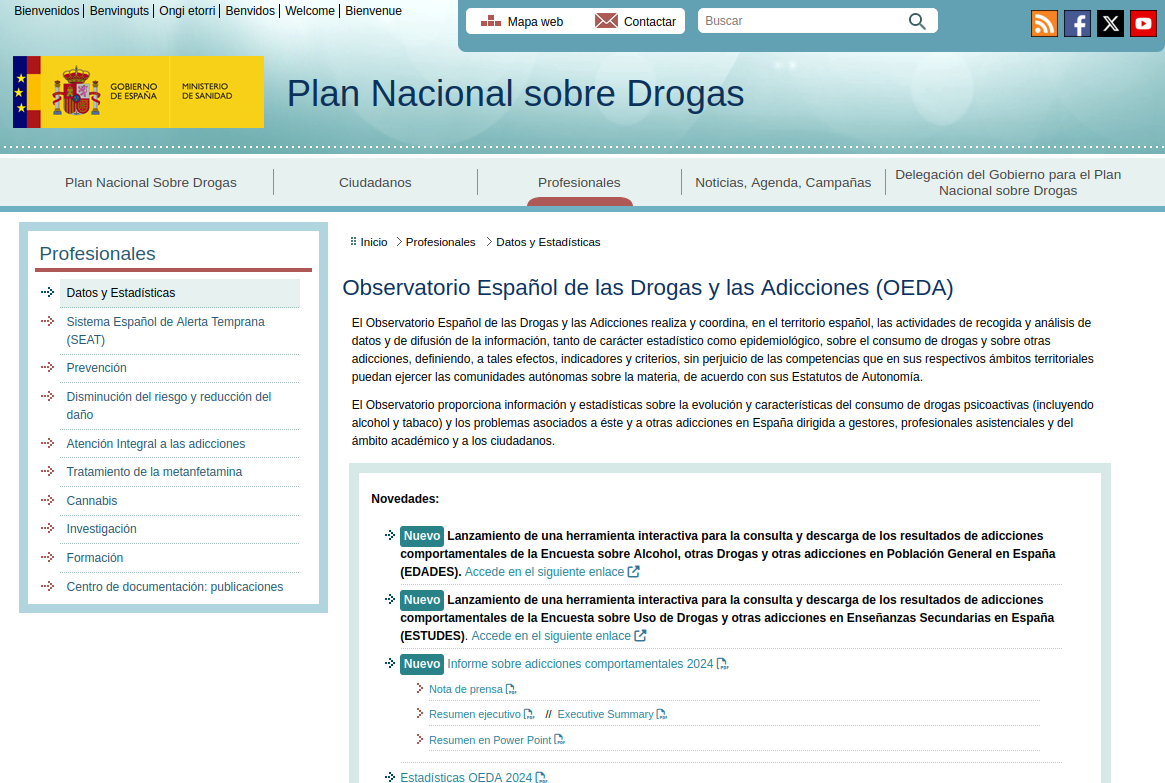Open the Resumen ejecutivo link
This screenshot has width=1165, height=783.
coord(474,715)
